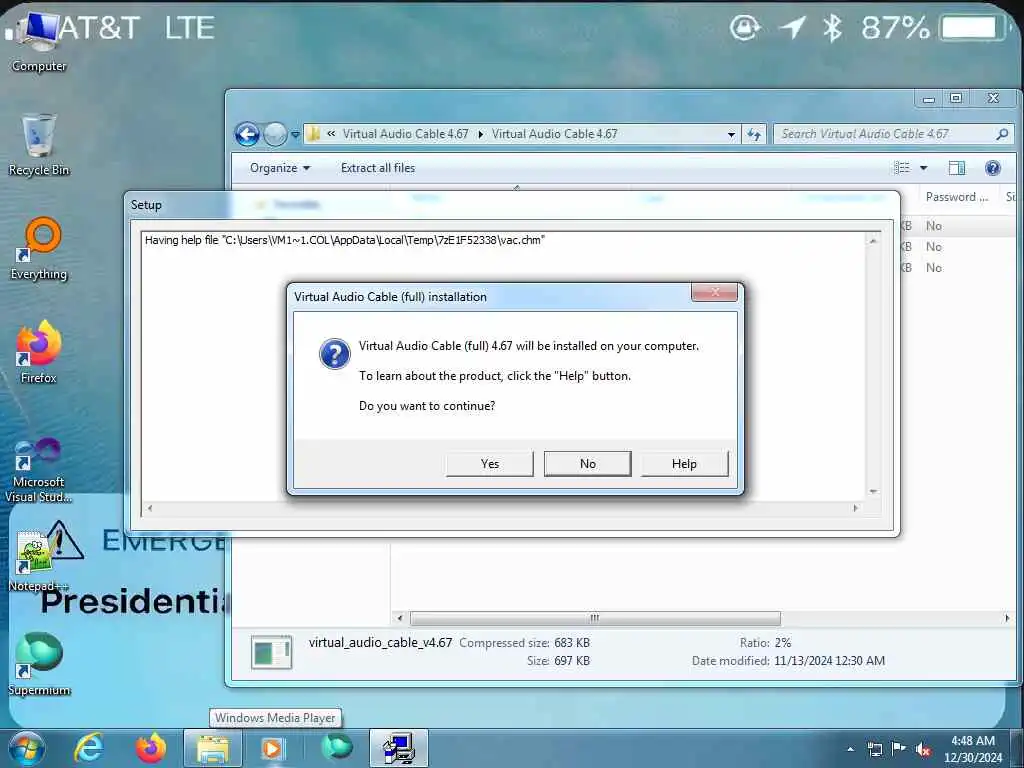Minimize the Explorer window
Viewport: 1024px width, 768px height.
(x=928, y=99)
